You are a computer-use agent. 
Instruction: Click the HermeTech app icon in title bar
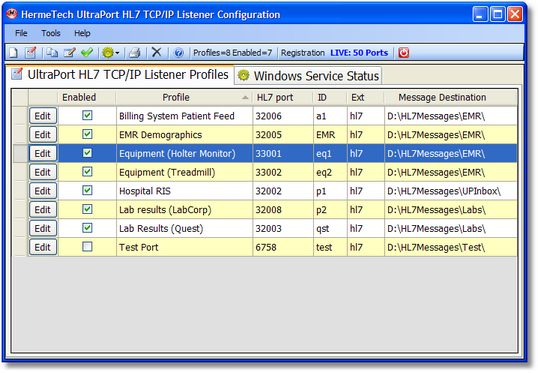tap(12, 14)
